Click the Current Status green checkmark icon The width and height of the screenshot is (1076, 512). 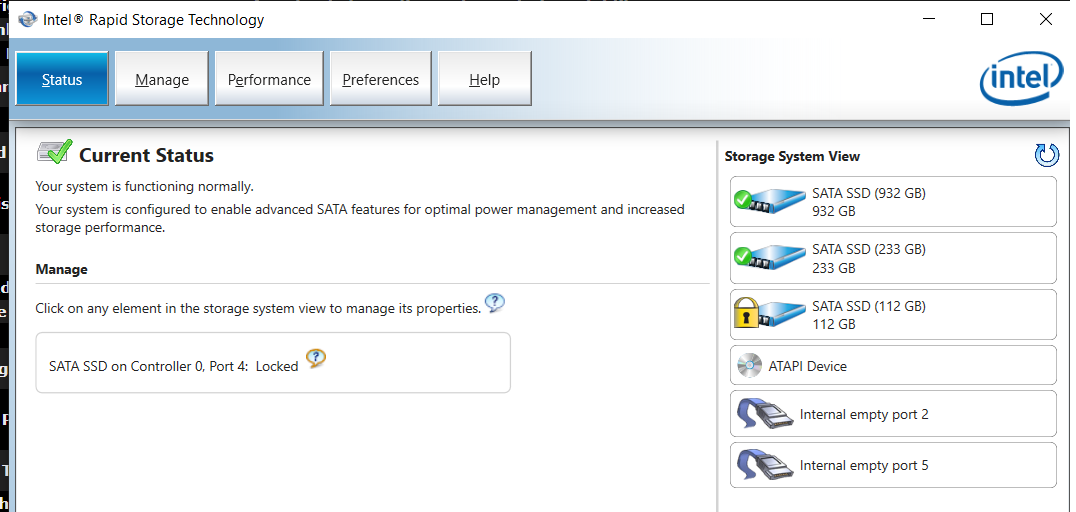pos(54,153)
